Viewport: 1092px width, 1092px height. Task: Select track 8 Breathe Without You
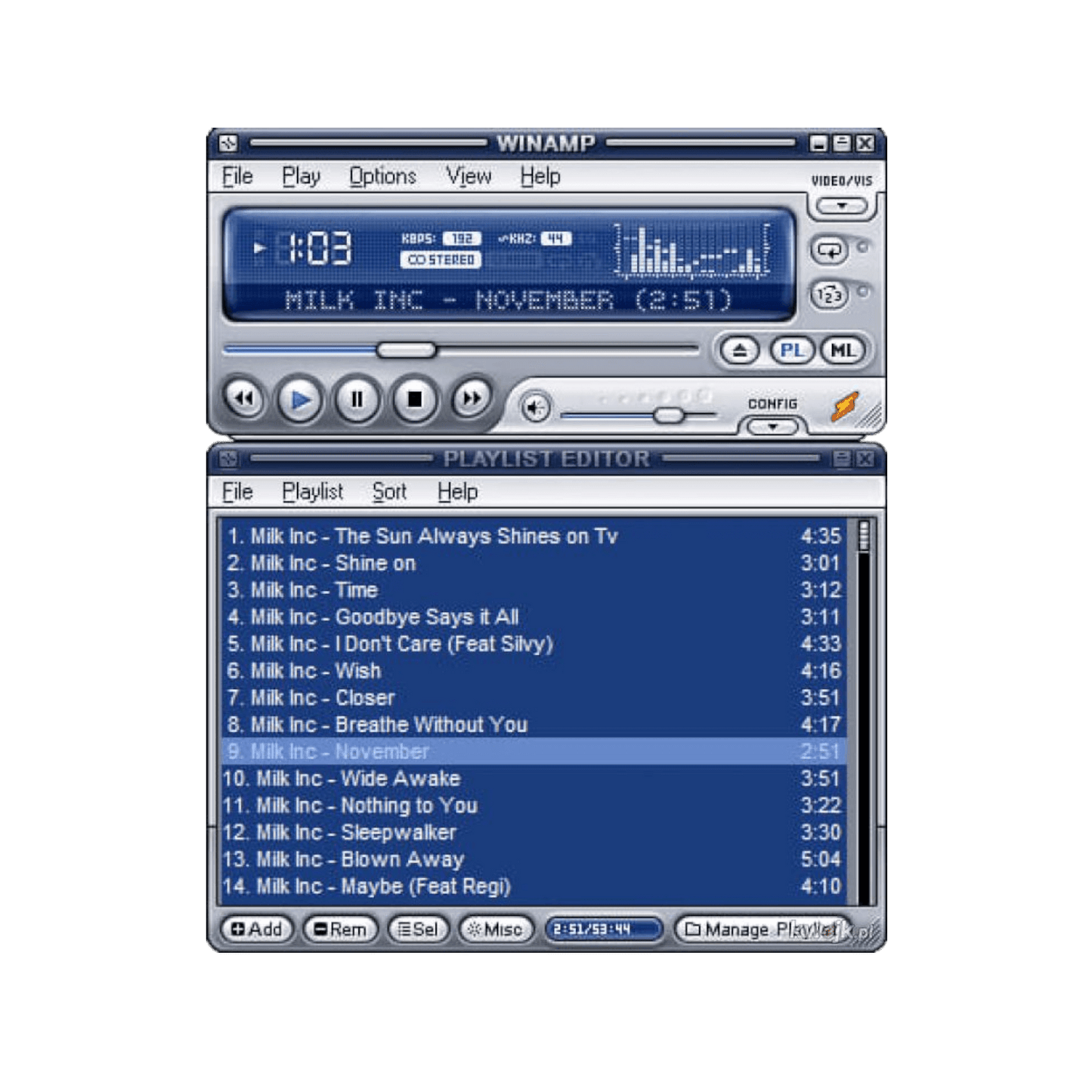coord(534,725)
